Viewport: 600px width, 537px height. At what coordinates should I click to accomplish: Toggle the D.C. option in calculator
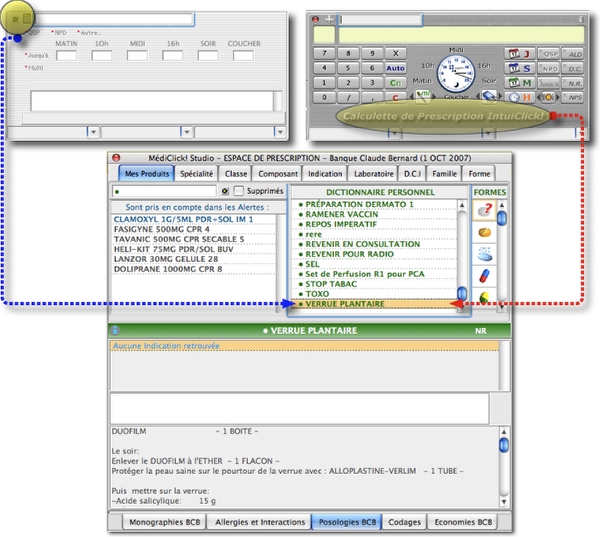click(573, 69)
